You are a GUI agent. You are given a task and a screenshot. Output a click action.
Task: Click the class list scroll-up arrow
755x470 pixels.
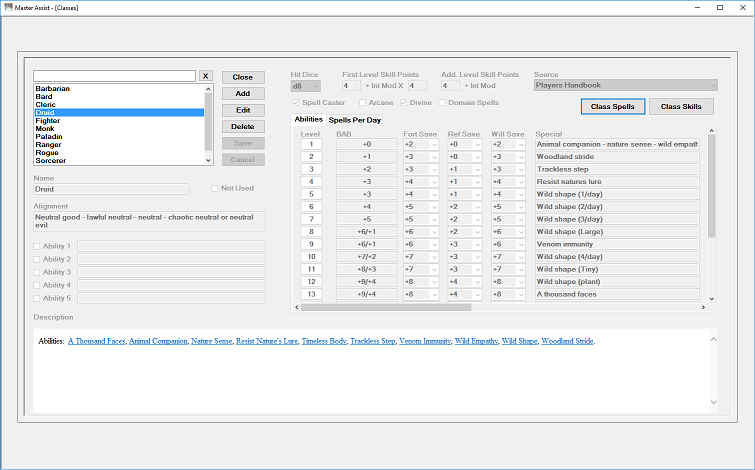coord(208,89)
